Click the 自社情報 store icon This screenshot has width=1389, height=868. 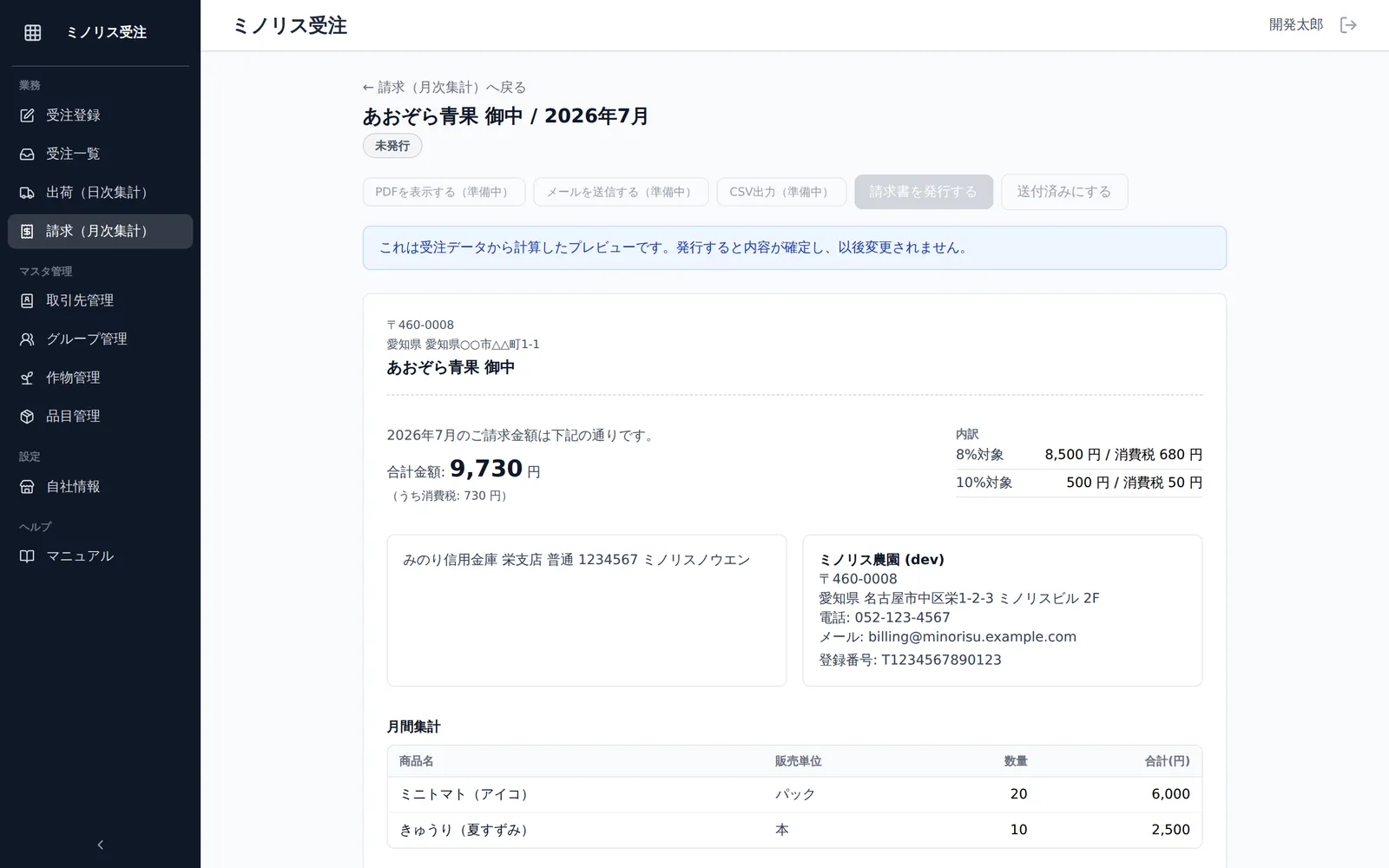pyautogui.click(x=27, y=487)
